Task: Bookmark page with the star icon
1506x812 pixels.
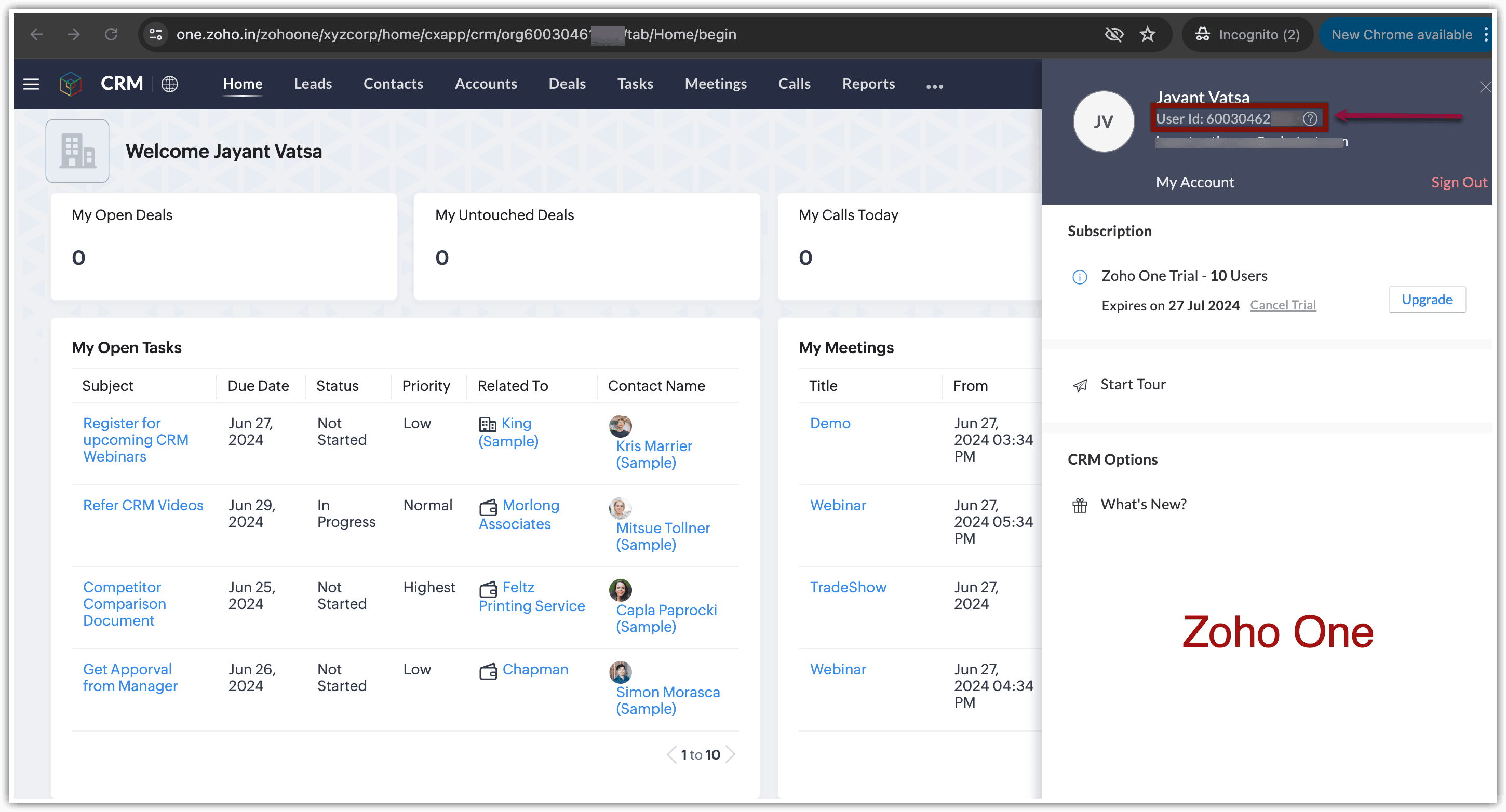Action: point(1147,34)
